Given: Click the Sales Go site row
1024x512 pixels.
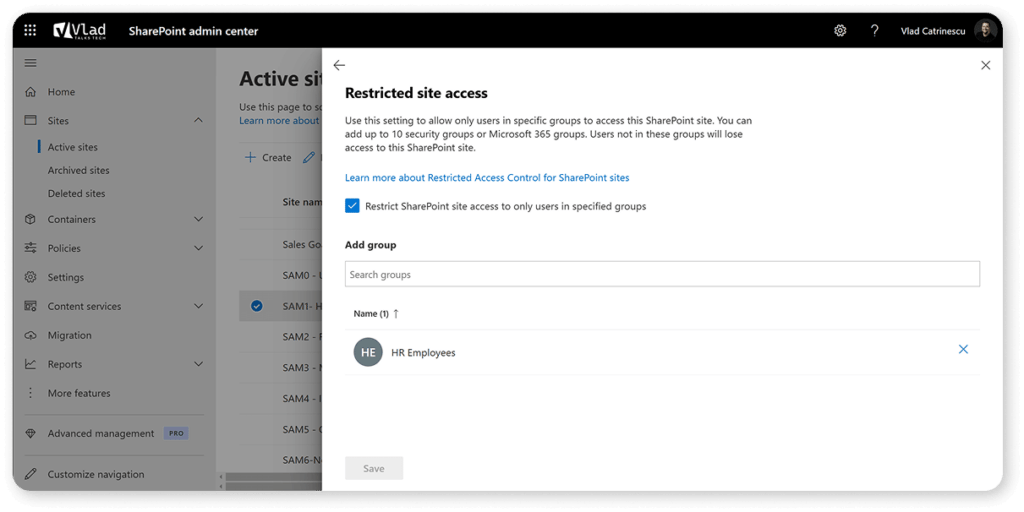Looking at the screenshot, I should click(x=281, y=245).
